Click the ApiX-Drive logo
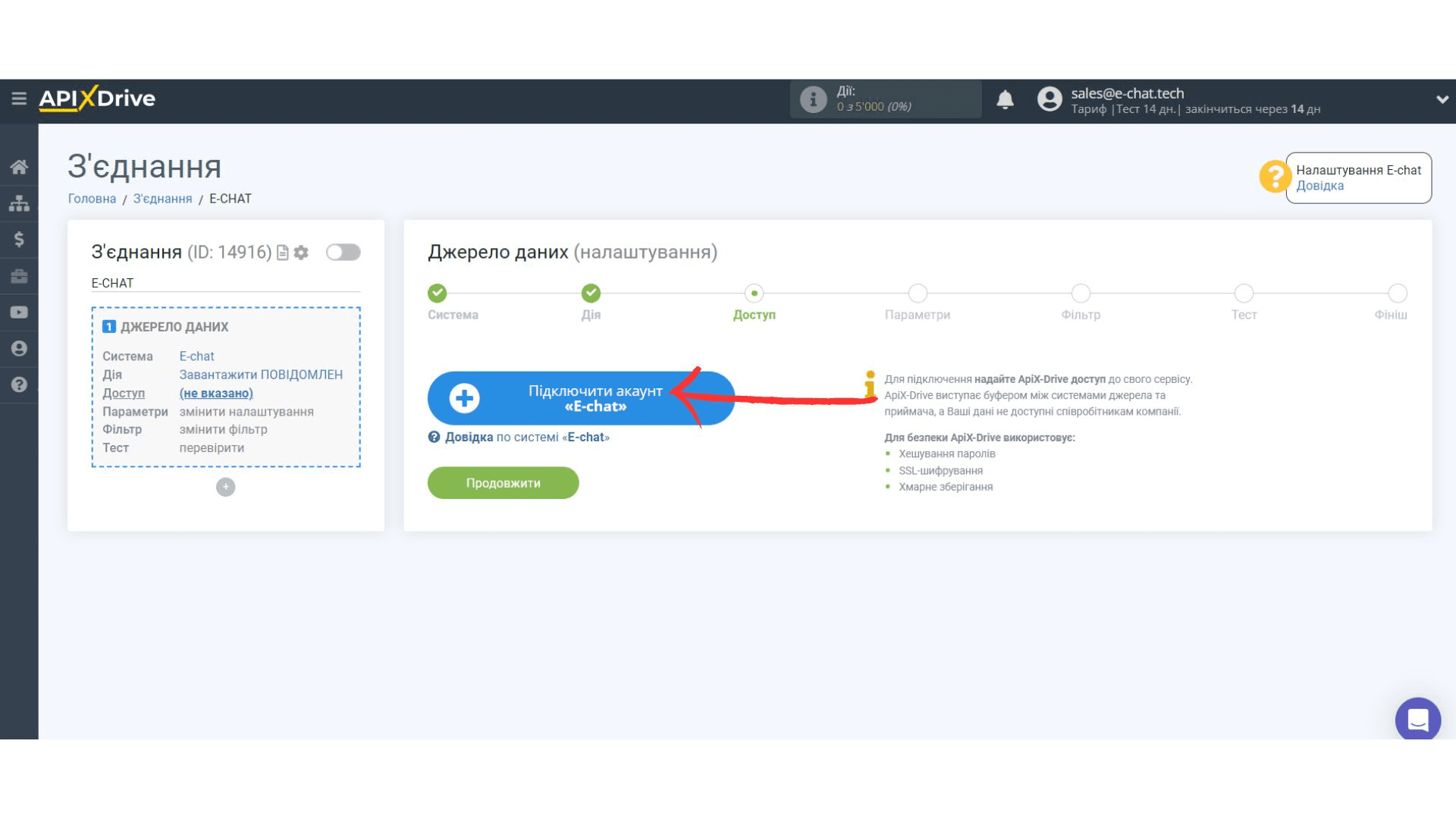Image resolution: width=1456 pixels, height=819 pixels. click(x=97, y=99)
